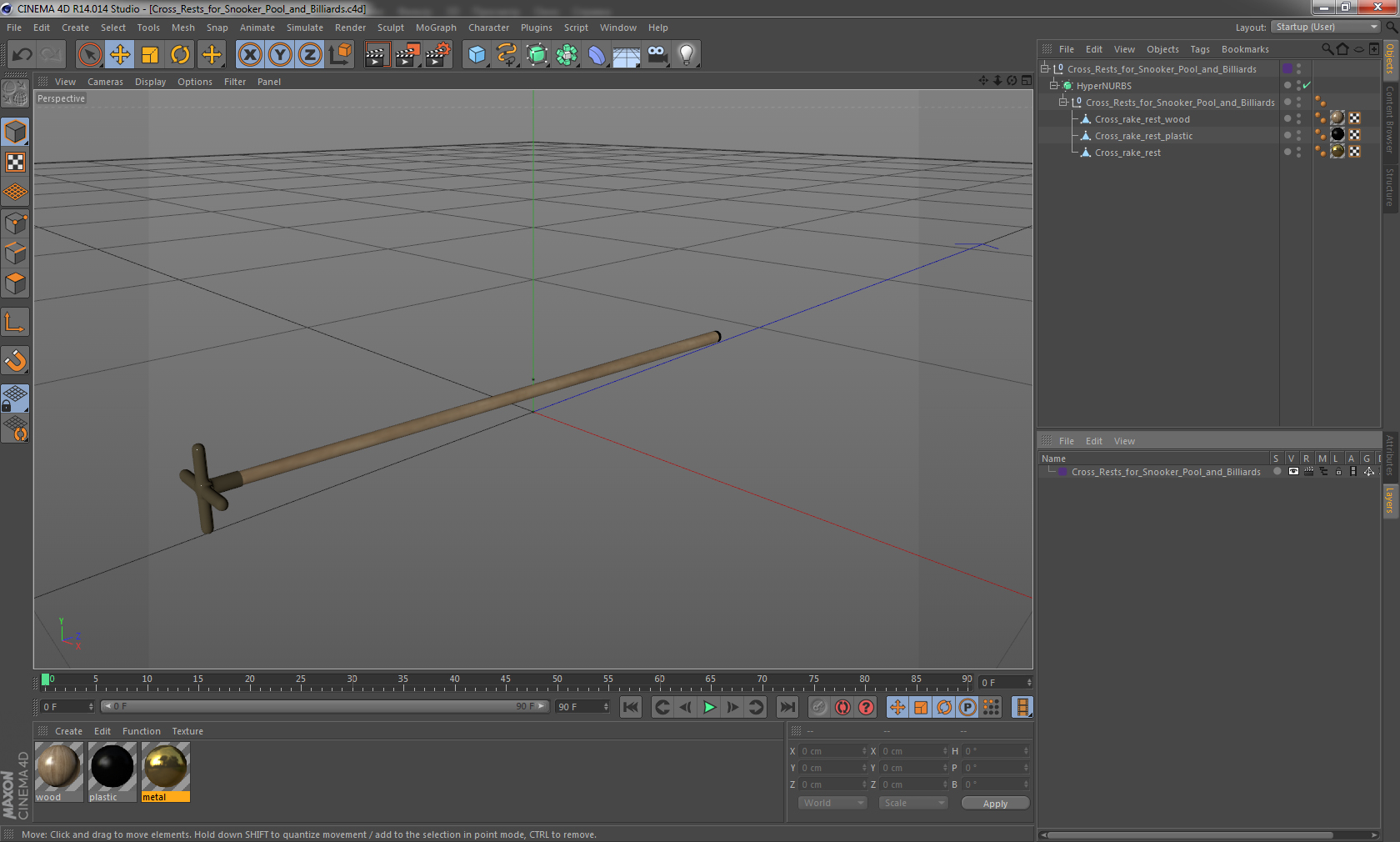The height and width of the screenshot is (842, 1400).
Task: Toggle layer solo dot in Layers panel
Action: (1277, 472)
